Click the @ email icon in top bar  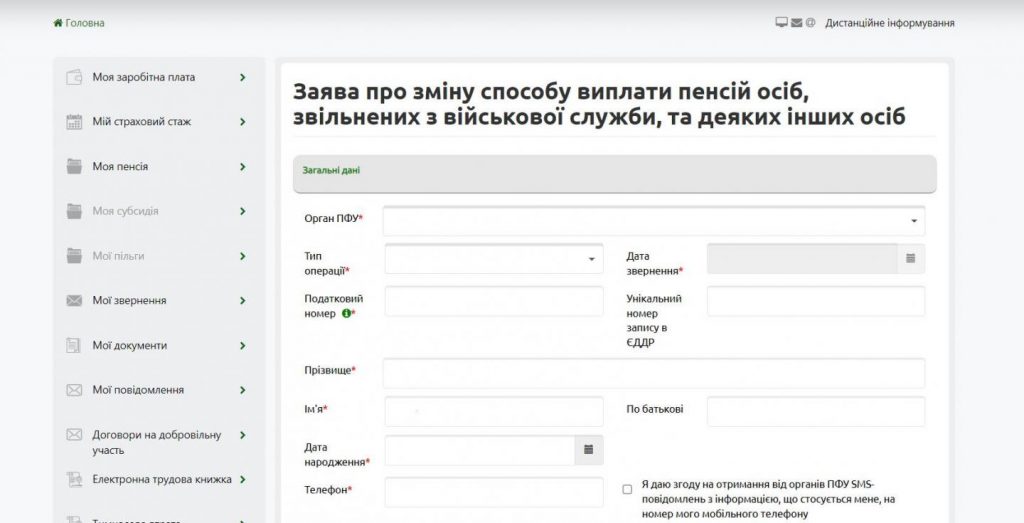click(x=811, y=23)
